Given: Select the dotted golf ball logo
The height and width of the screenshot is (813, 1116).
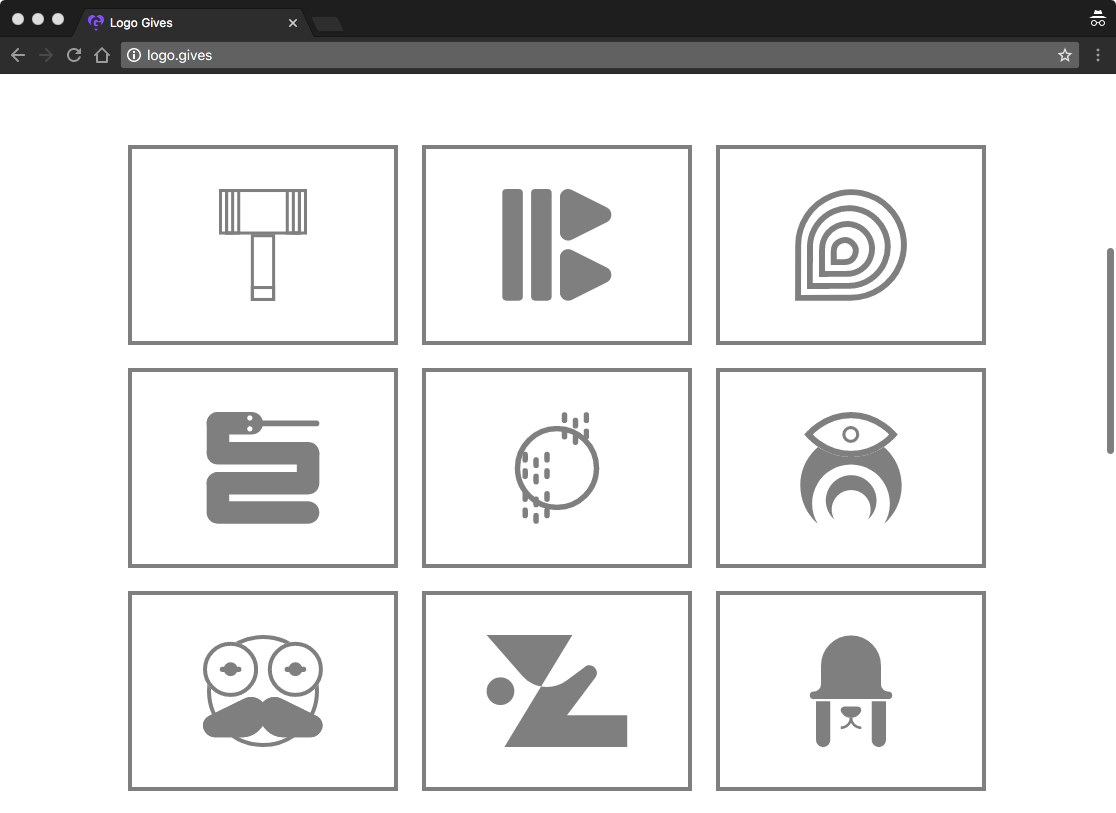Looking at the screenshot, I should [556, 467].
